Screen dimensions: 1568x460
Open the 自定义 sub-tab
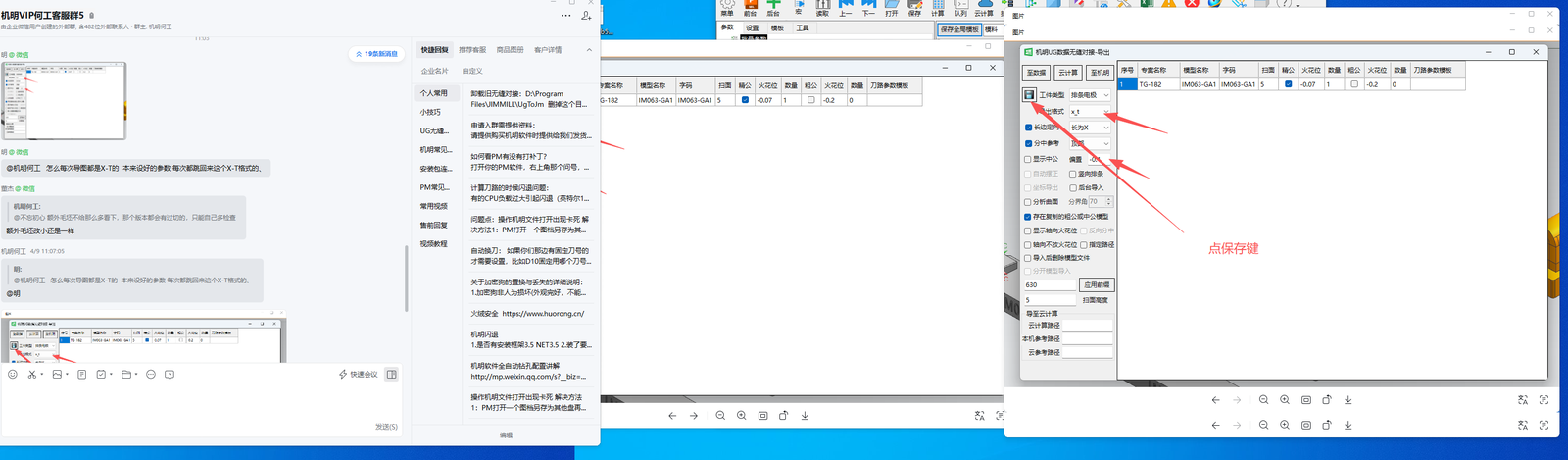point(472,71)
